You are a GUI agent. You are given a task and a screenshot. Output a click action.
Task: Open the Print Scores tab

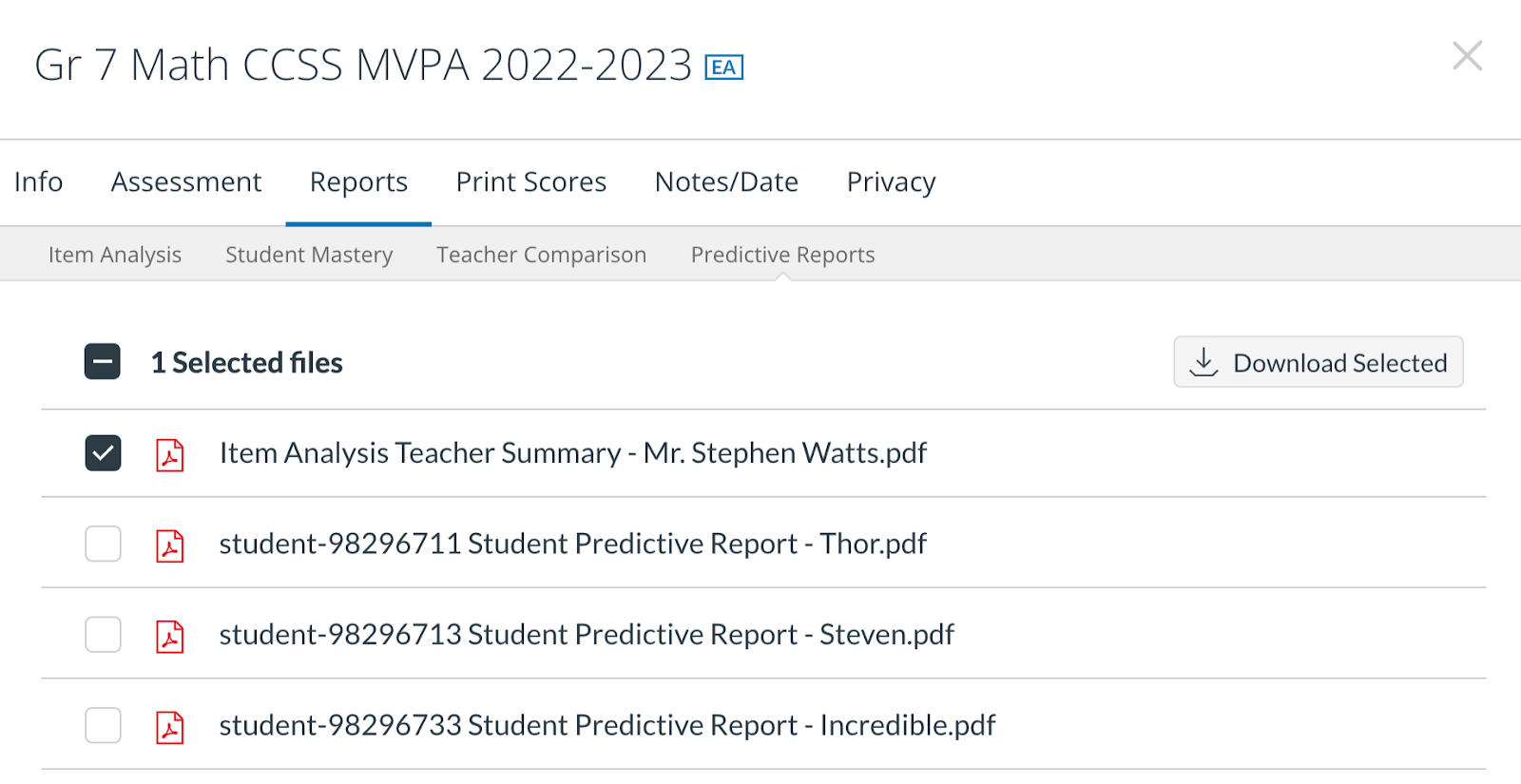coord(531,182)
